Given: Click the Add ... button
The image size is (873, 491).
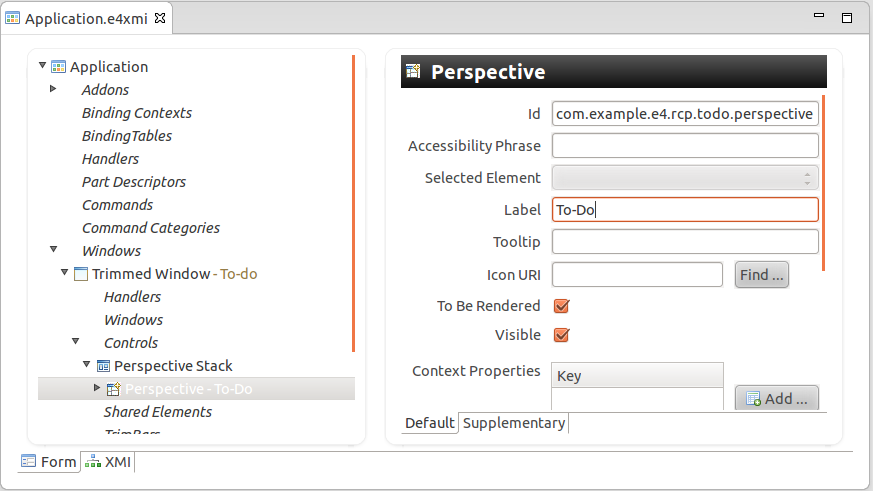Looking at the screenshot, I should pos(777,399).
